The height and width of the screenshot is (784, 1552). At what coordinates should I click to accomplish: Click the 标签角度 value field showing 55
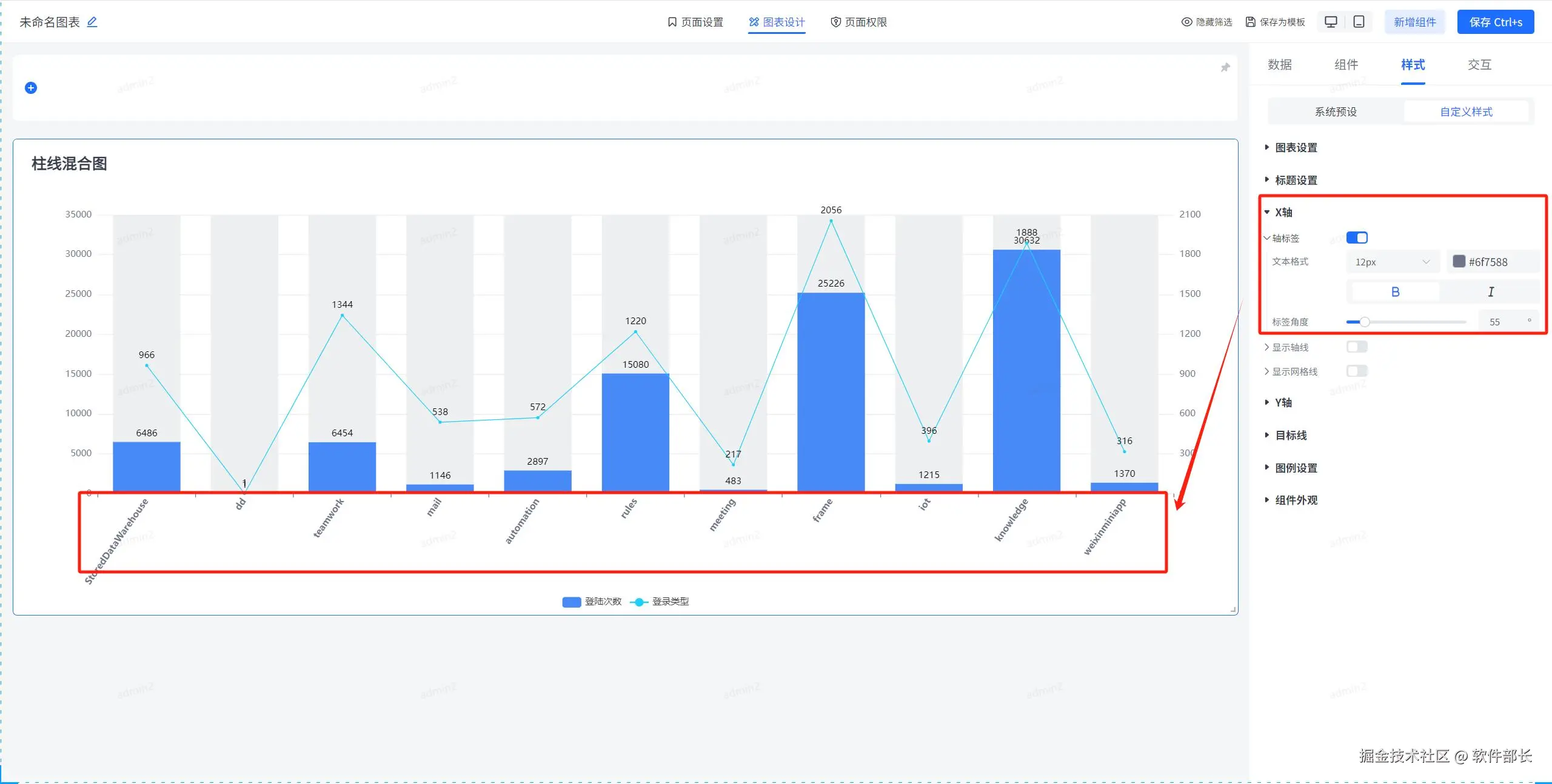click(1495, 322)
